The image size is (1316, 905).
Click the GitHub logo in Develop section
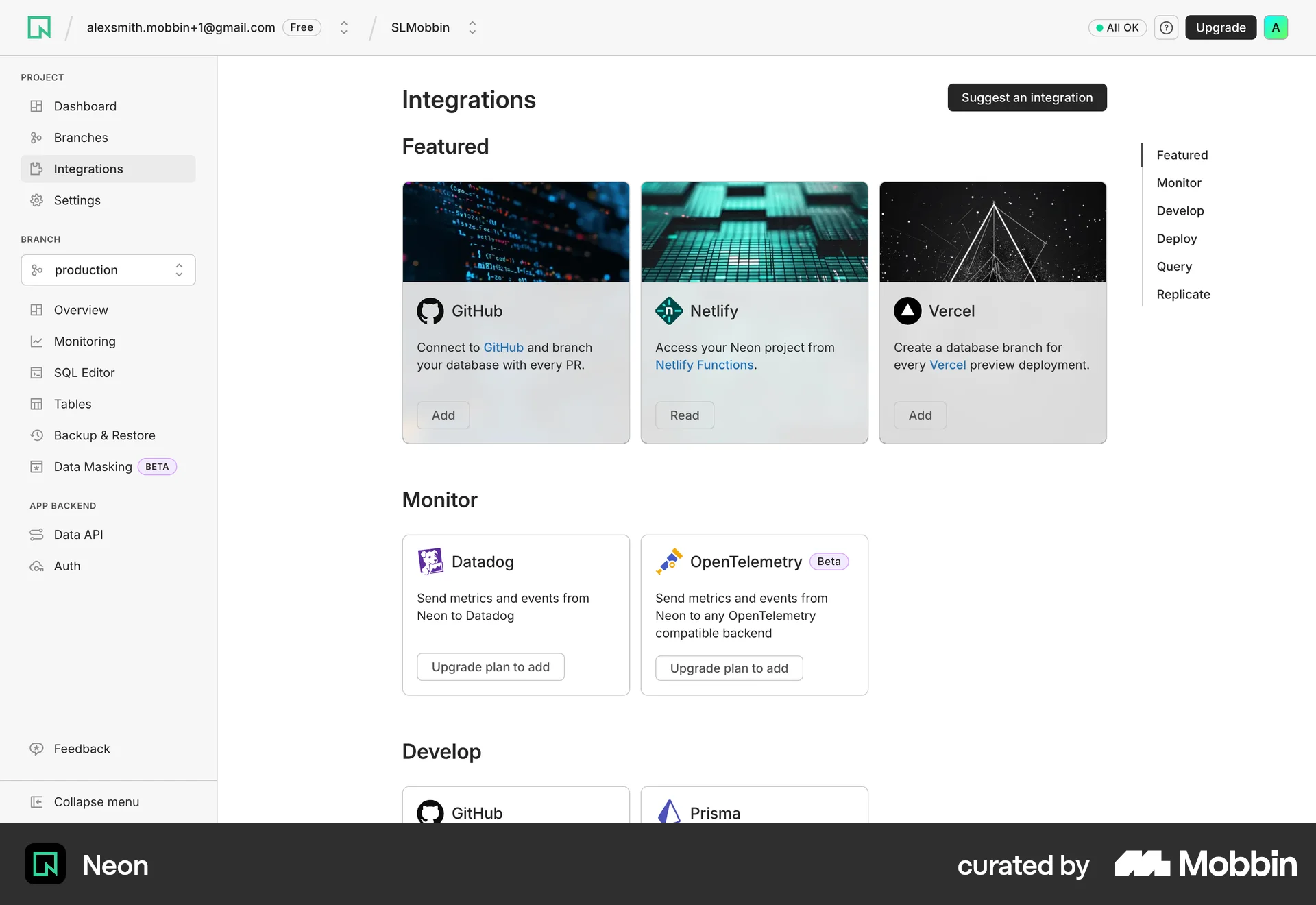tap(430, 812)
